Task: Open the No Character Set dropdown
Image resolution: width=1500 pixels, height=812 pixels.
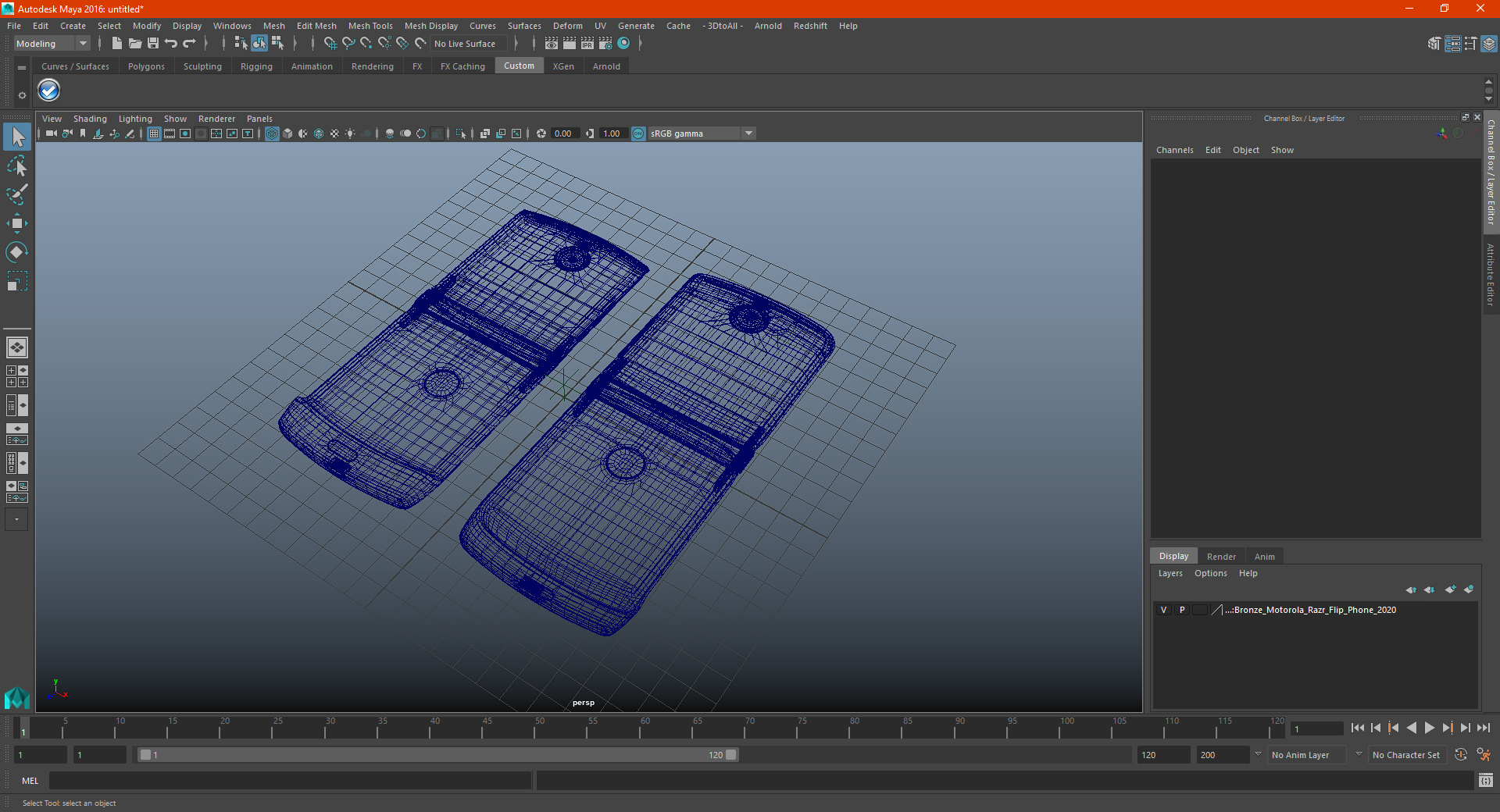Action: tap(1409, 755)
